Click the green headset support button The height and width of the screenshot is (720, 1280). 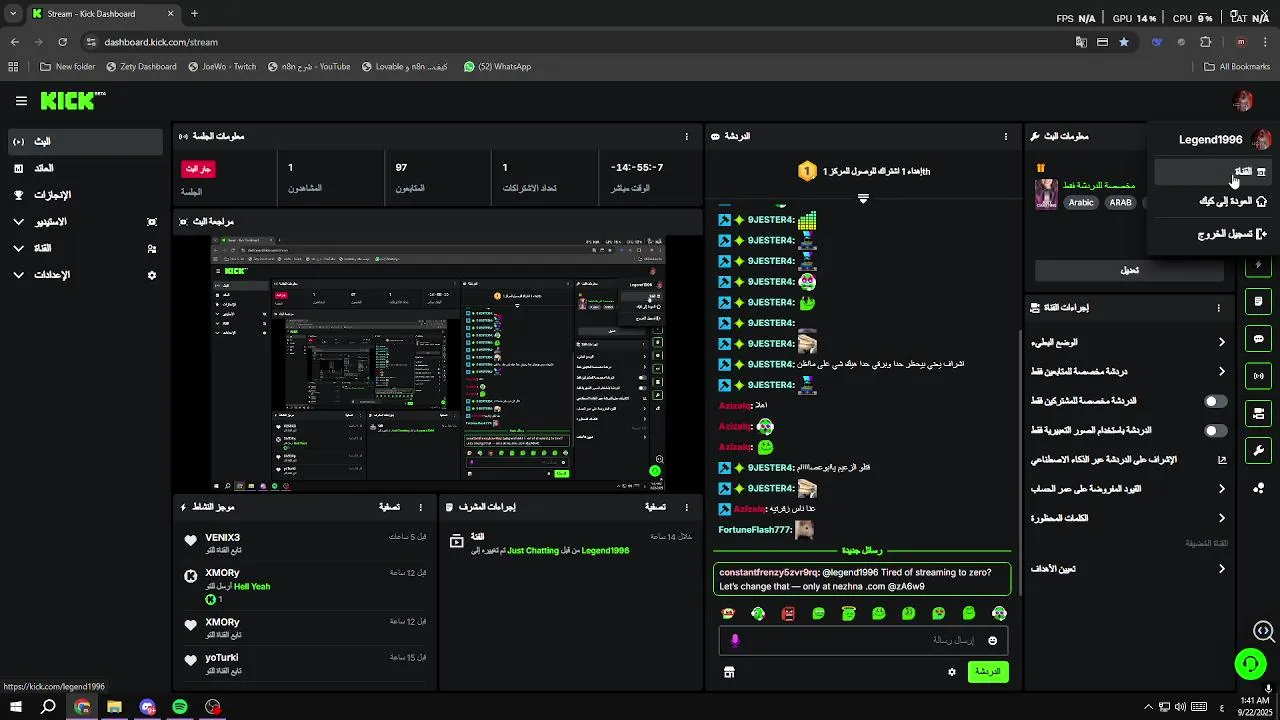click(1250, 663)
